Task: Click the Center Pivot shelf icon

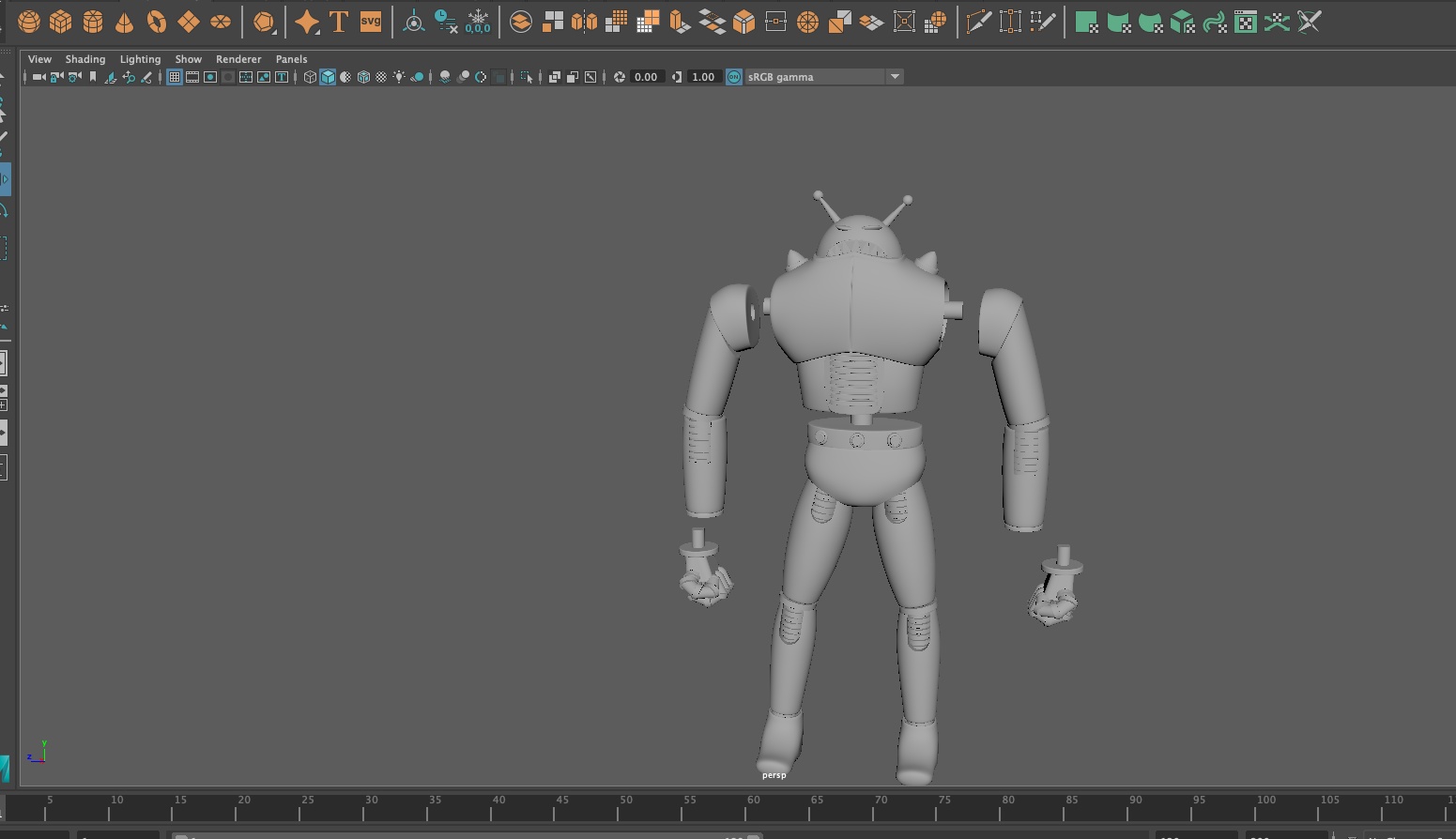Action: click(414, 22)
